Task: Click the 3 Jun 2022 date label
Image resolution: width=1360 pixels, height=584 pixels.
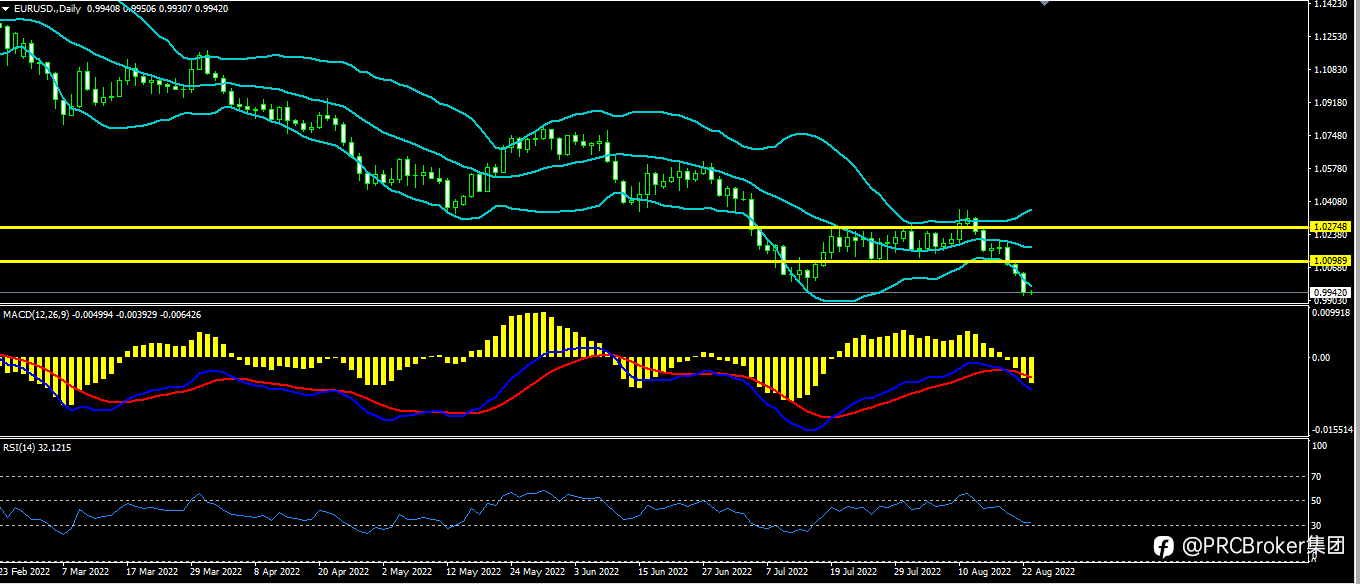Action: click(x=597, y=573)
